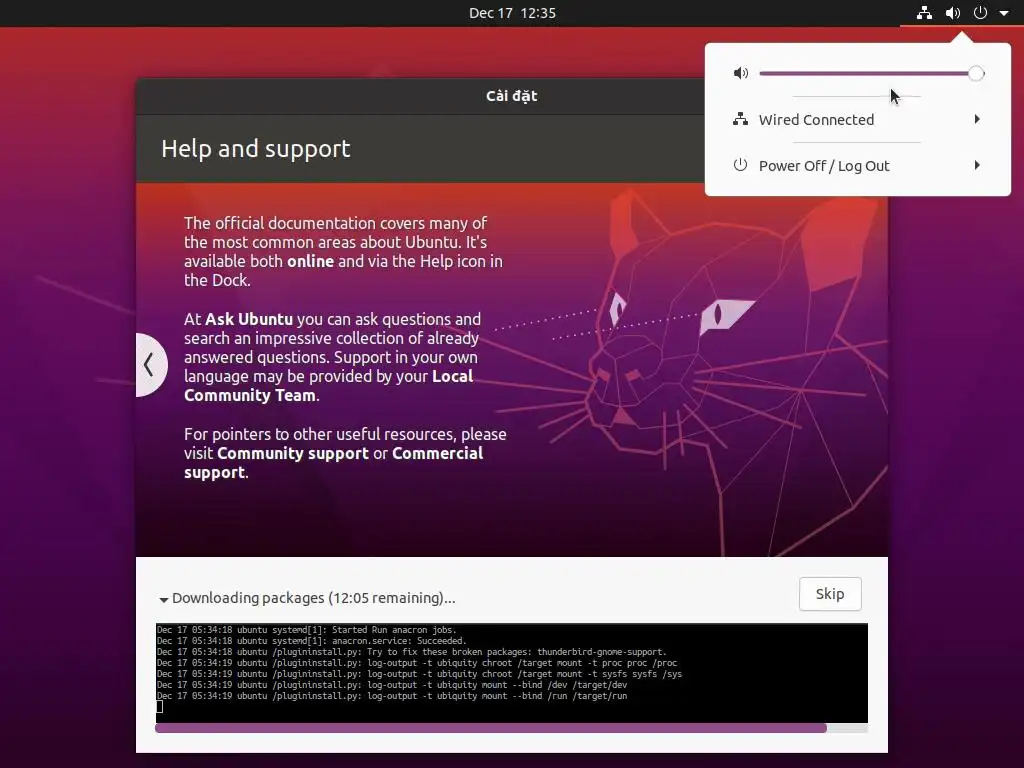Image resolution: width=1024 pixels, height=768 pixels.
Task: Expand the Wired Connected submenu arrow
Action: 977,119
